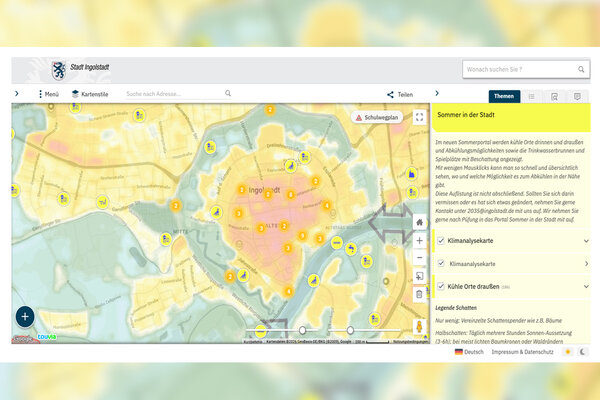Click the round dark plus button on the map
Image resolution: width=600 pixels, height=400 pixels.
25,317
